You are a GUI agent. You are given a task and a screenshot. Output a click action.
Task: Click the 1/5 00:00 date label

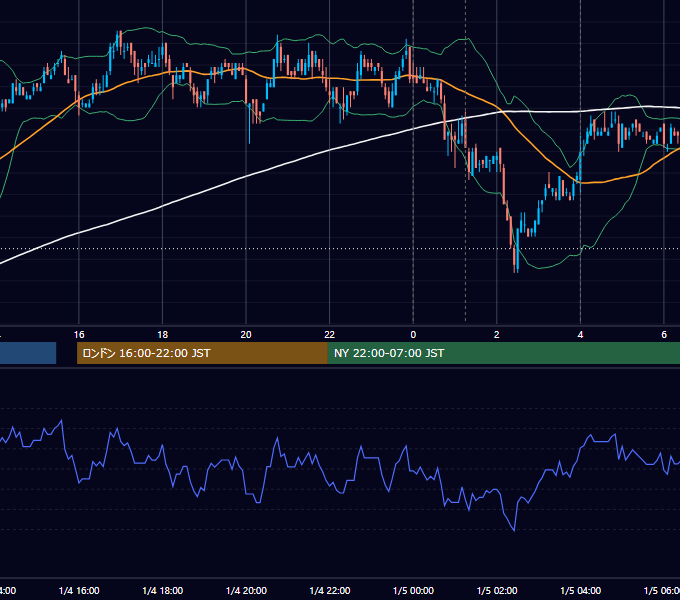click(x=413, y=590)
